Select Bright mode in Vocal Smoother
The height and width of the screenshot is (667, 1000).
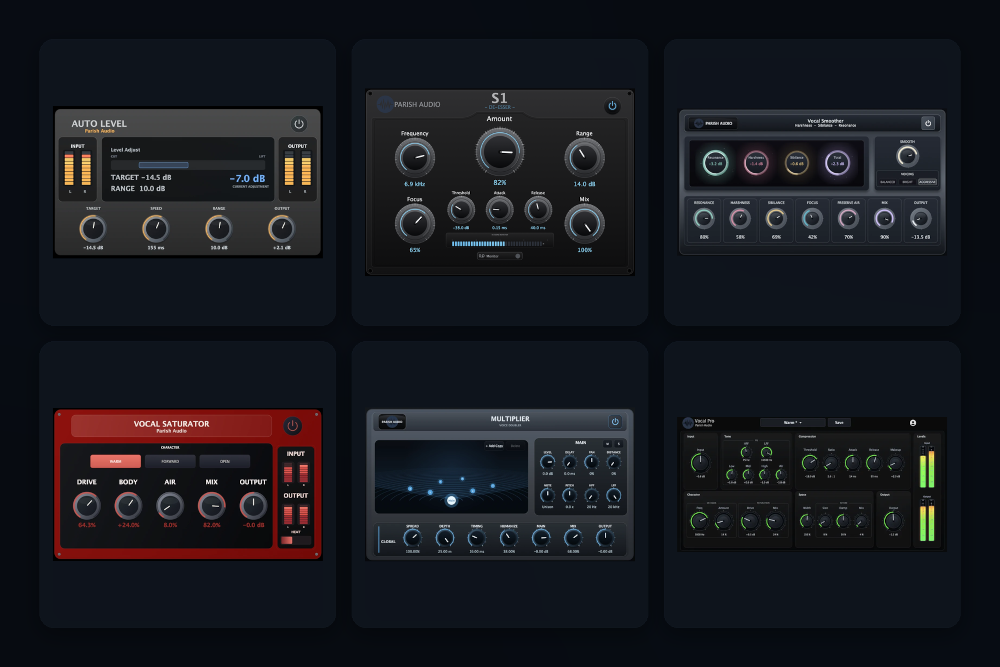pyautogui.click(x=907, y=182)
